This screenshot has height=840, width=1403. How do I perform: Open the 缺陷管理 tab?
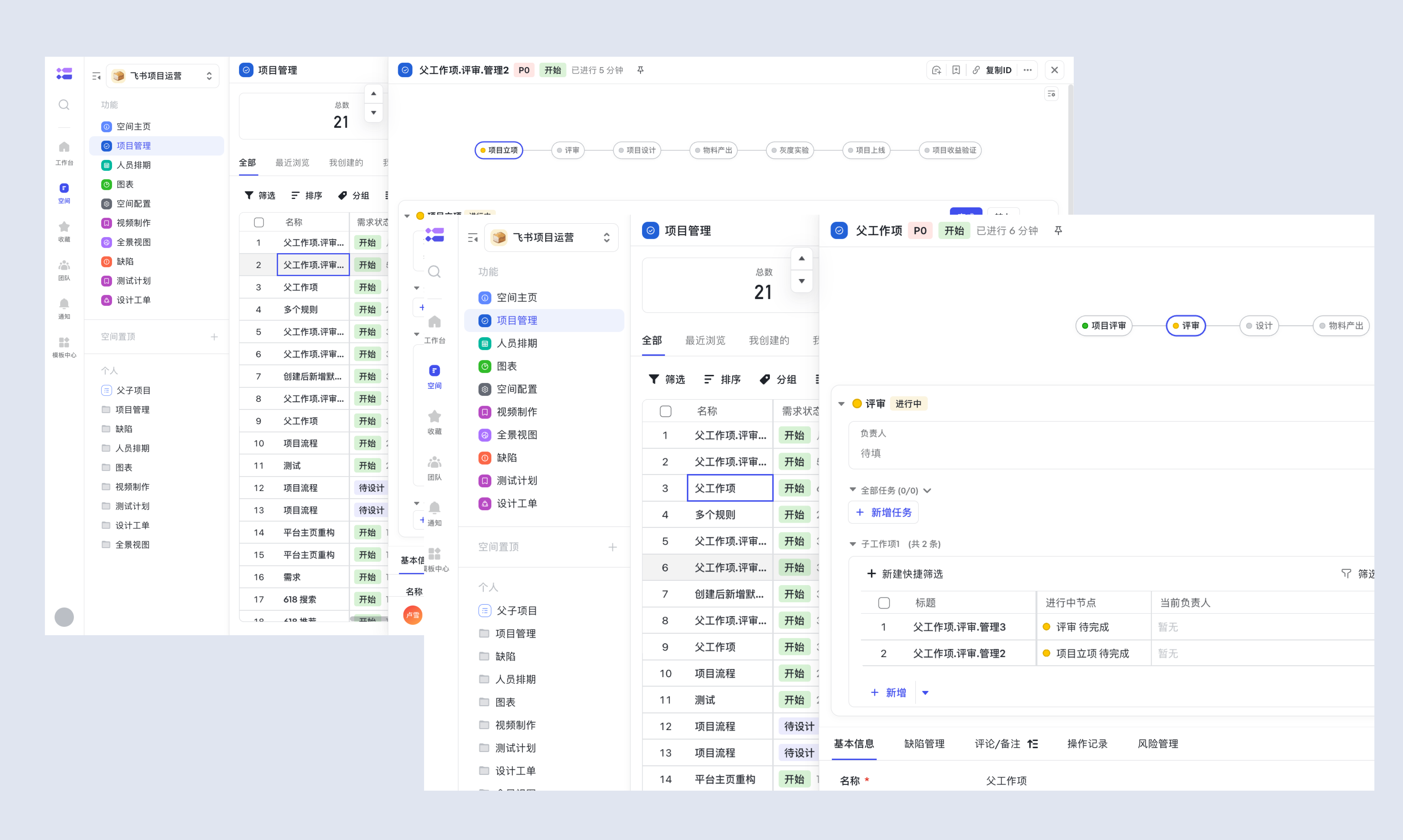tap(925, 744)
